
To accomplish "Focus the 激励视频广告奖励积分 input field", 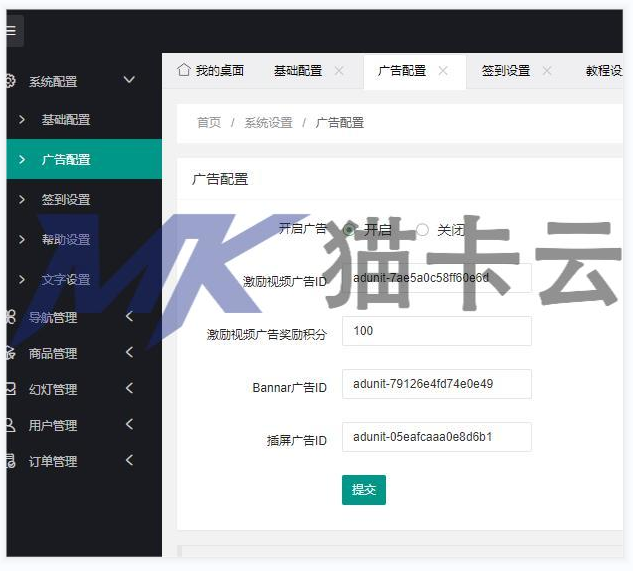I will (437, 331).
